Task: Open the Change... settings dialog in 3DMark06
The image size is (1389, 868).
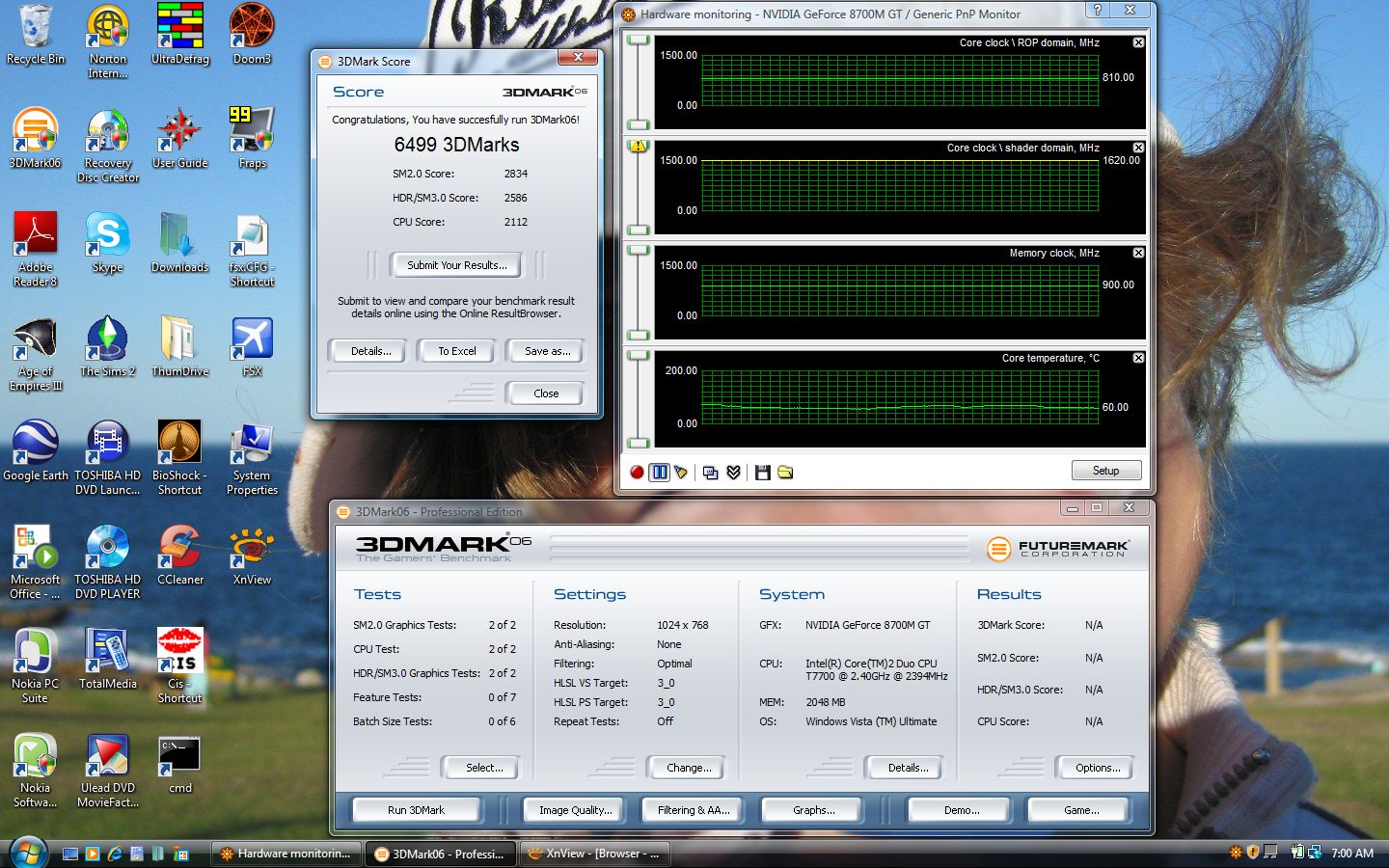Action: coord(689,768)
